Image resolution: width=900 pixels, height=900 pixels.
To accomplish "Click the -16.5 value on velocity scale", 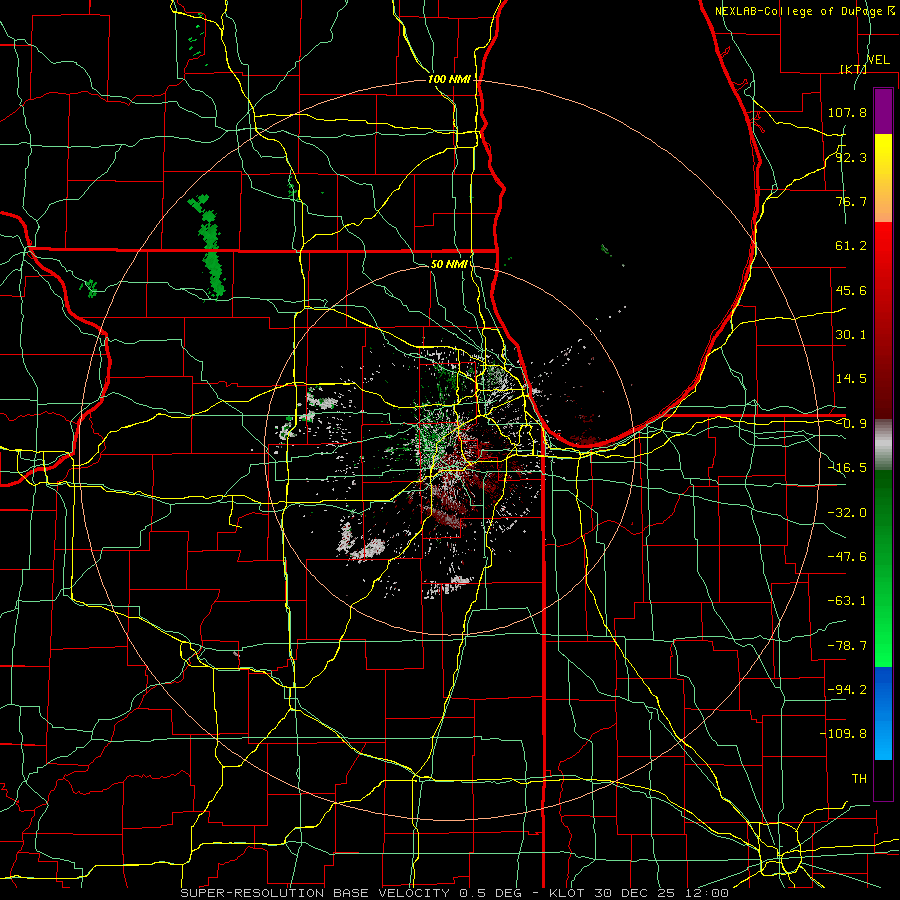I will [847, 468].
